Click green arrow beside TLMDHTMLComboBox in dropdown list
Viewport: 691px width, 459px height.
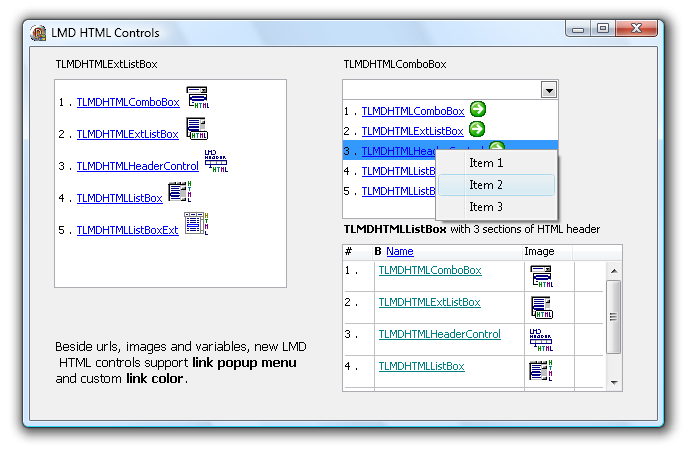477,110
